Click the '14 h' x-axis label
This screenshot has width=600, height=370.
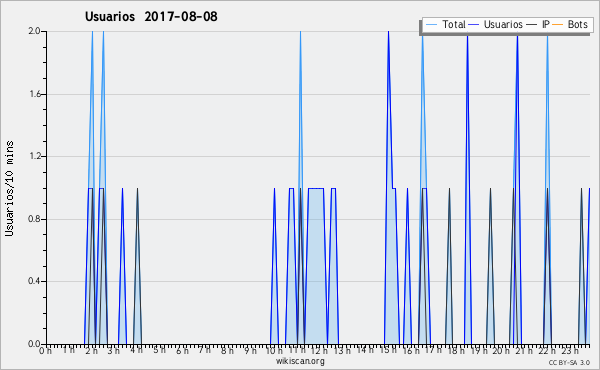(365, 350)
